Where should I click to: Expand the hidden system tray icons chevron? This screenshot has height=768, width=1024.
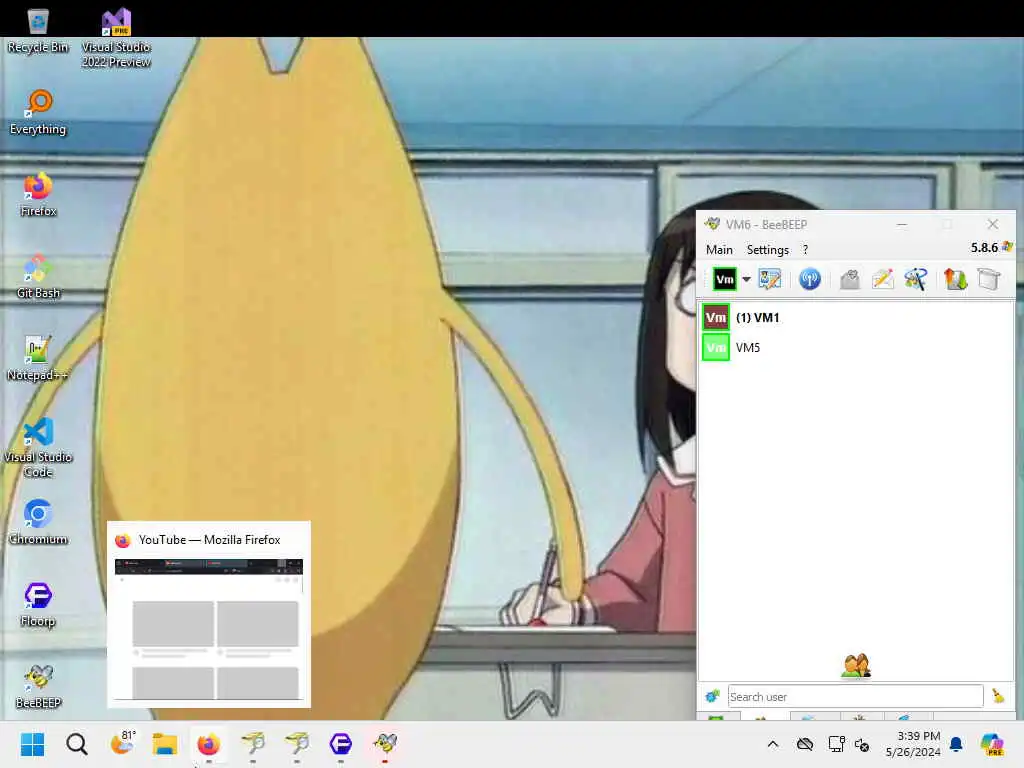pos(773,744)
